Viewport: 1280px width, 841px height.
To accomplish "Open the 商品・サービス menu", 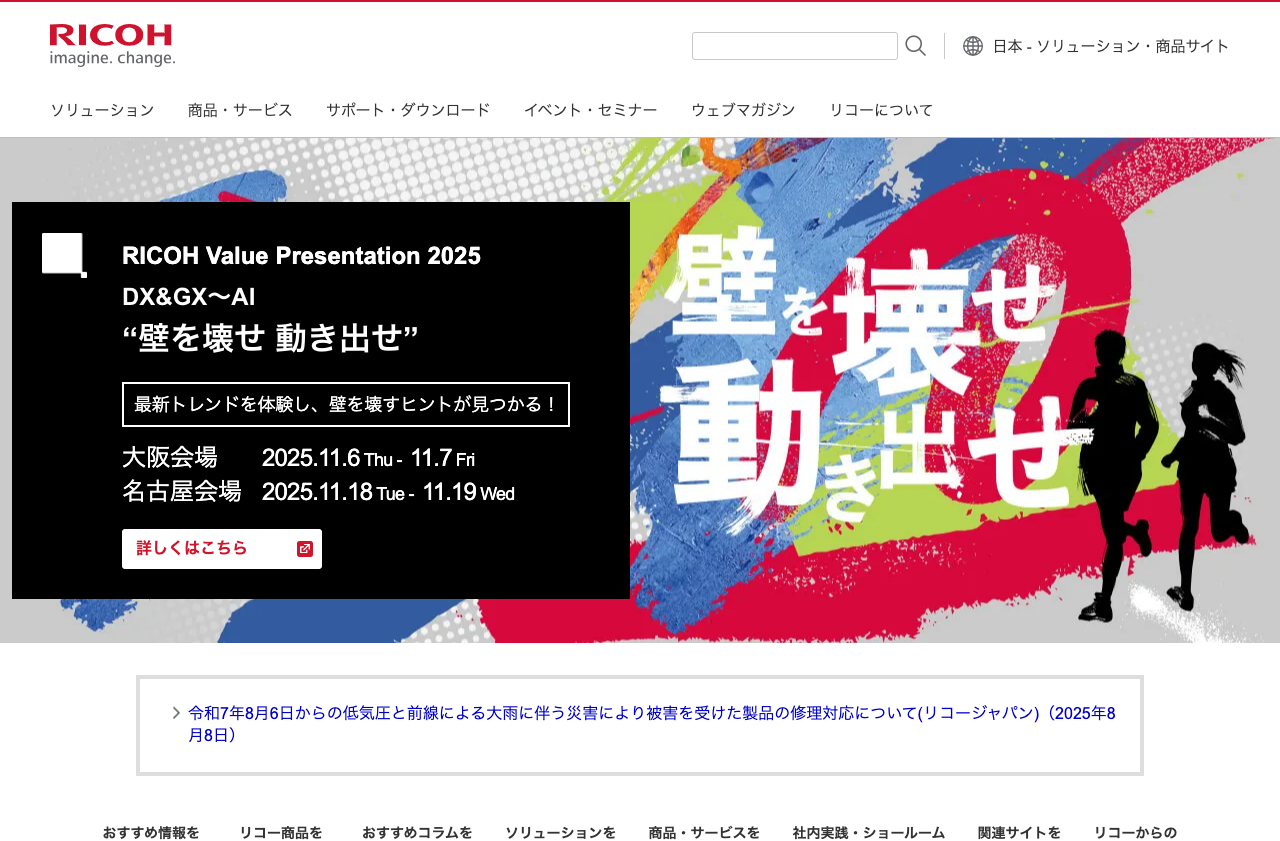I will click(x=240, y=110).
